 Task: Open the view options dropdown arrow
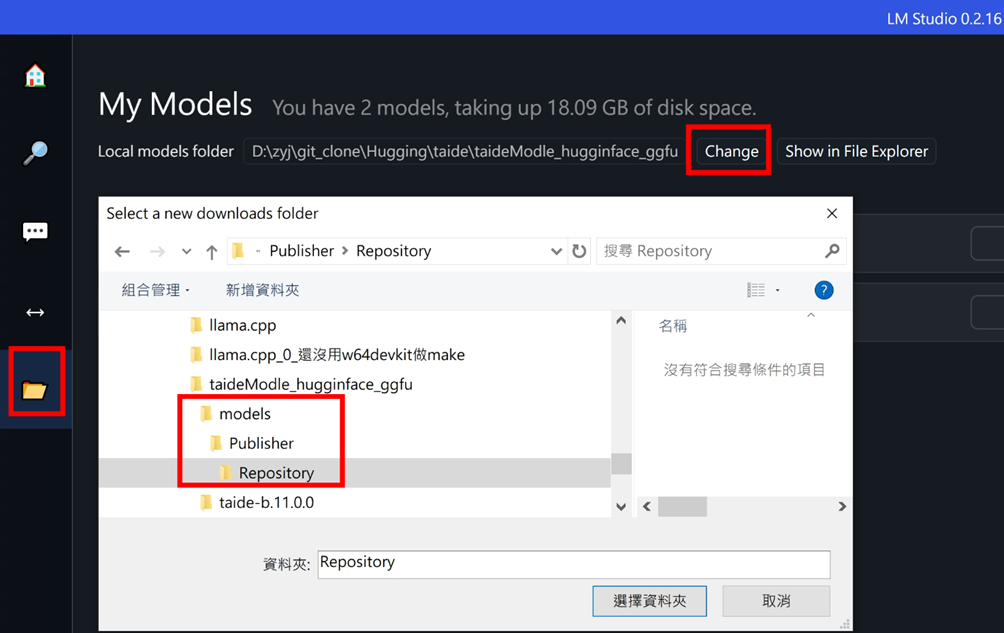[778, 290]
